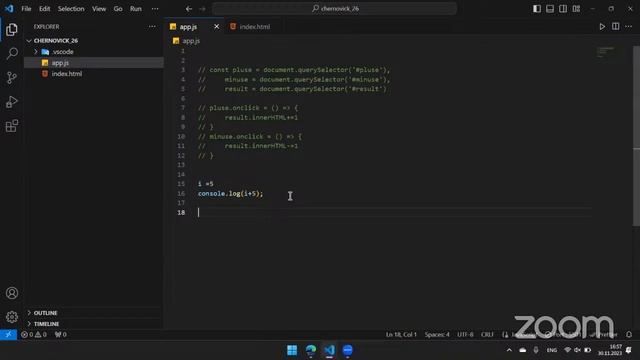Open editor More Actions ellipsis

(x=629, y=27)
